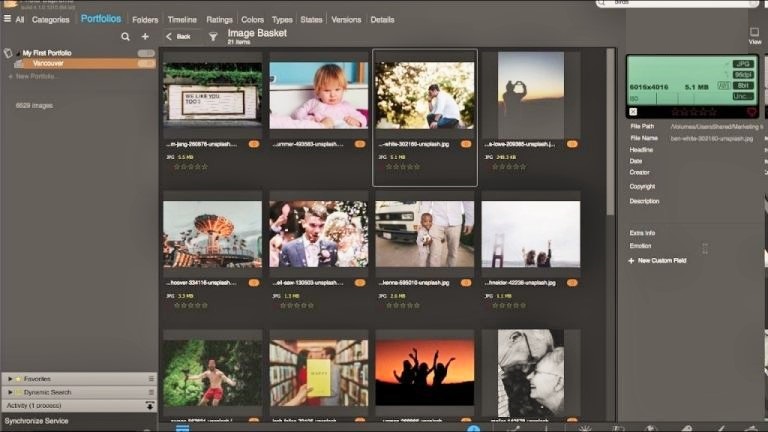Click the Description field label
The image size is (768, 432).
coord(644,201)
